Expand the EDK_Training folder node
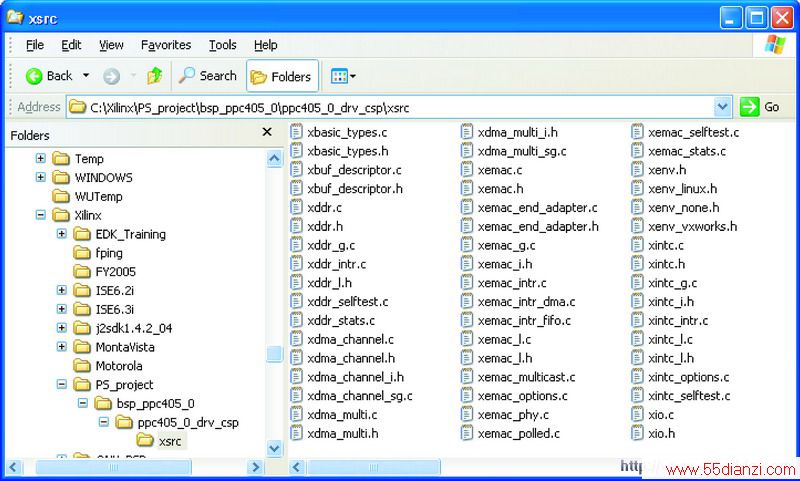Screen dimensions: 800x481 point(61,234)
